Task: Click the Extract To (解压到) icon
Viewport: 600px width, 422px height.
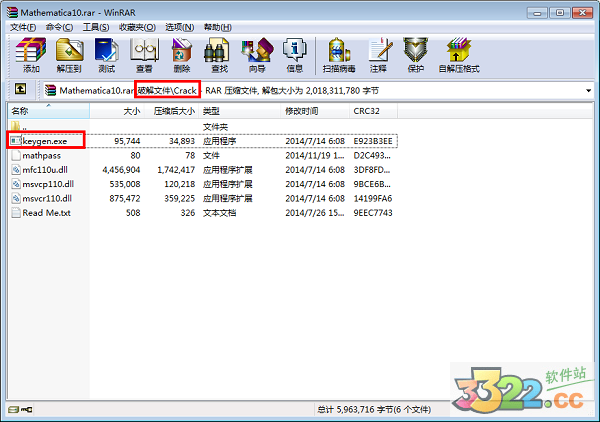Action: coord(69,50)
